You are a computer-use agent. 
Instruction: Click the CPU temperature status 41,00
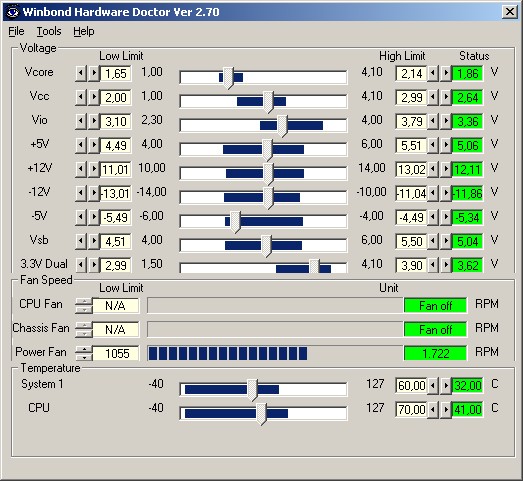pos(468,410)
